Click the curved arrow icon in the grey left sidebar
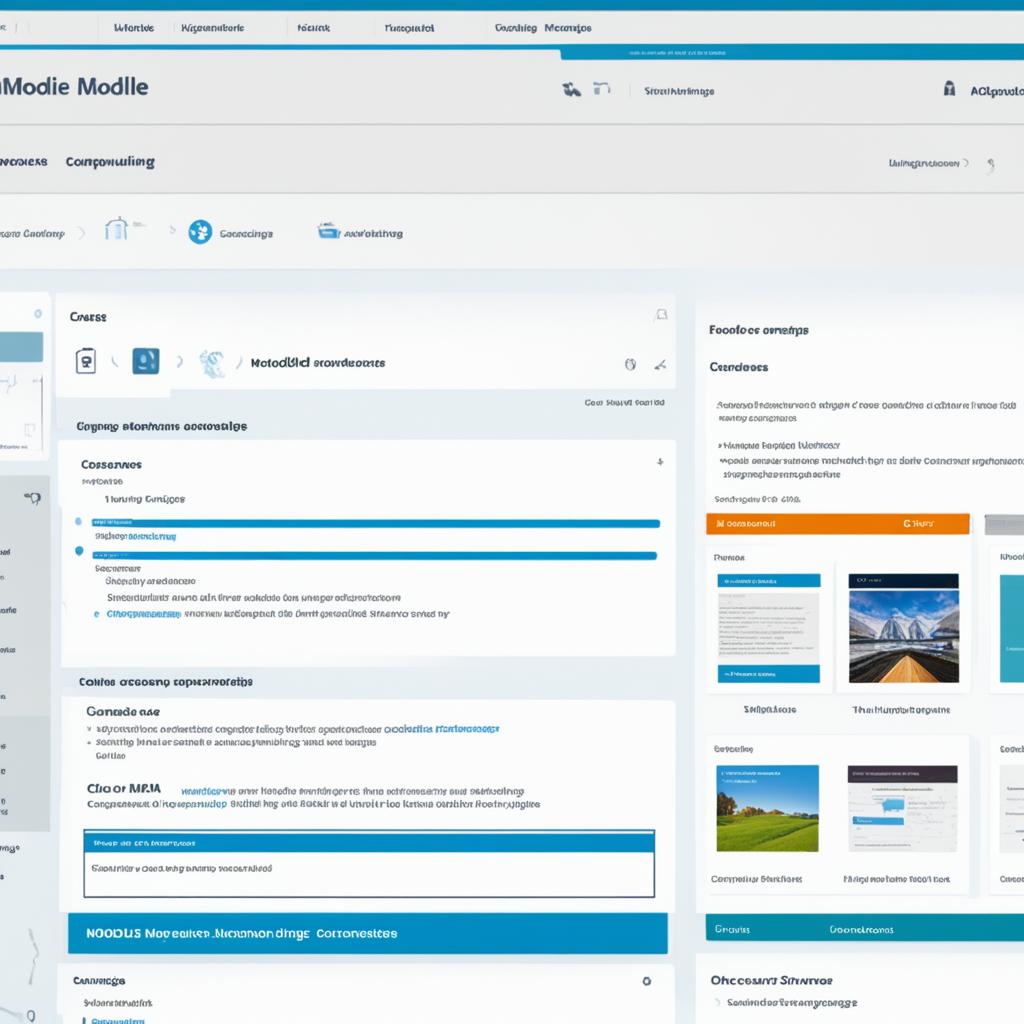 [33, 499]
